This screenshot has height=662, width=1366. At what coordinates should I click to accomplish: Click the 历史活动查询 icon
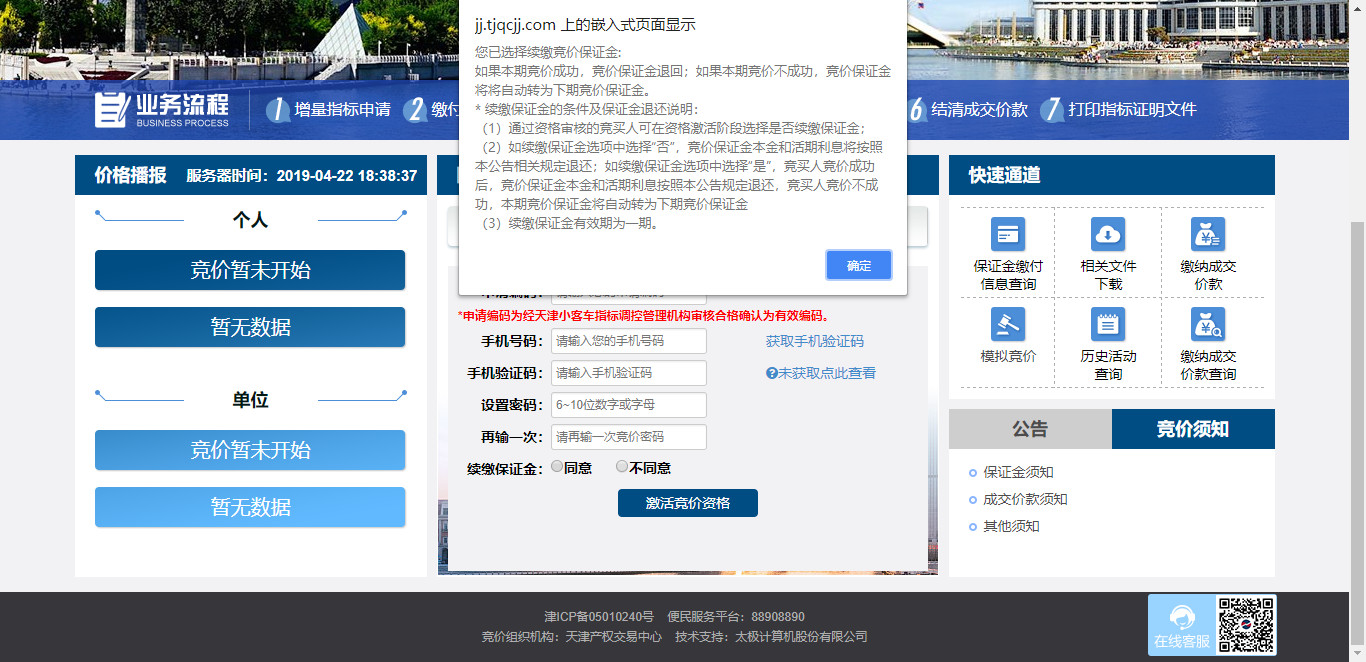pyautogui.click(x=1107, y=325)
